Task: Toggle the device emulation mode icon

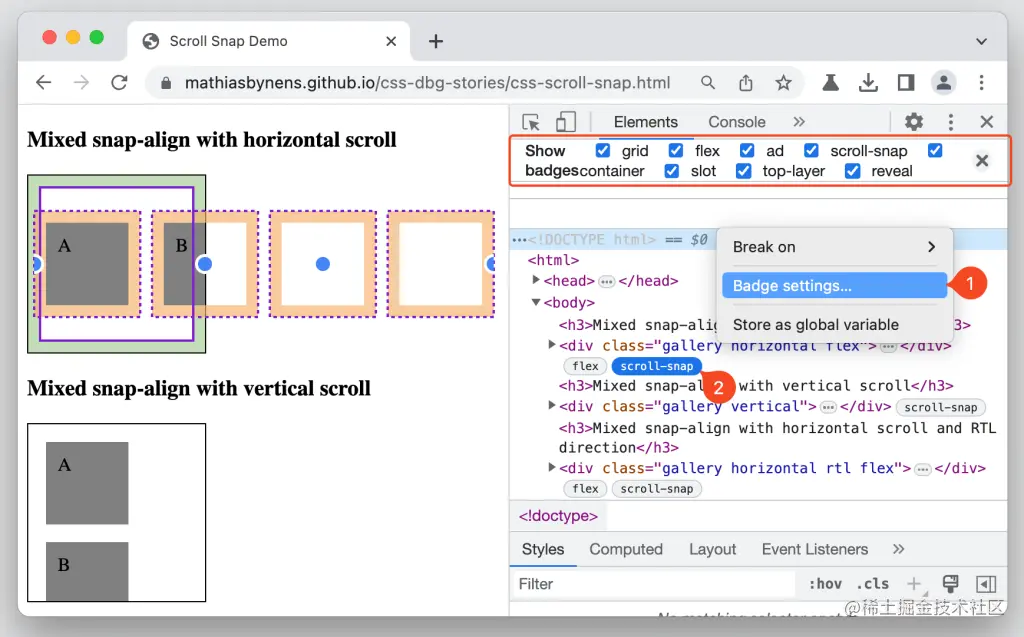Action: click(566, 121)
